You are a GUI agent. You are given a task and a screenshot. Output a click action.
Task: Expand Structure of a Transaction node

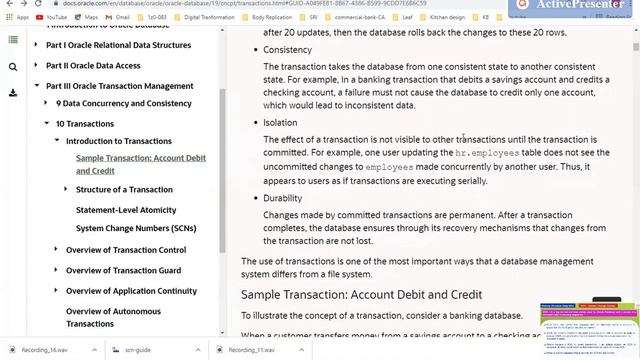(x=66, y=189)
